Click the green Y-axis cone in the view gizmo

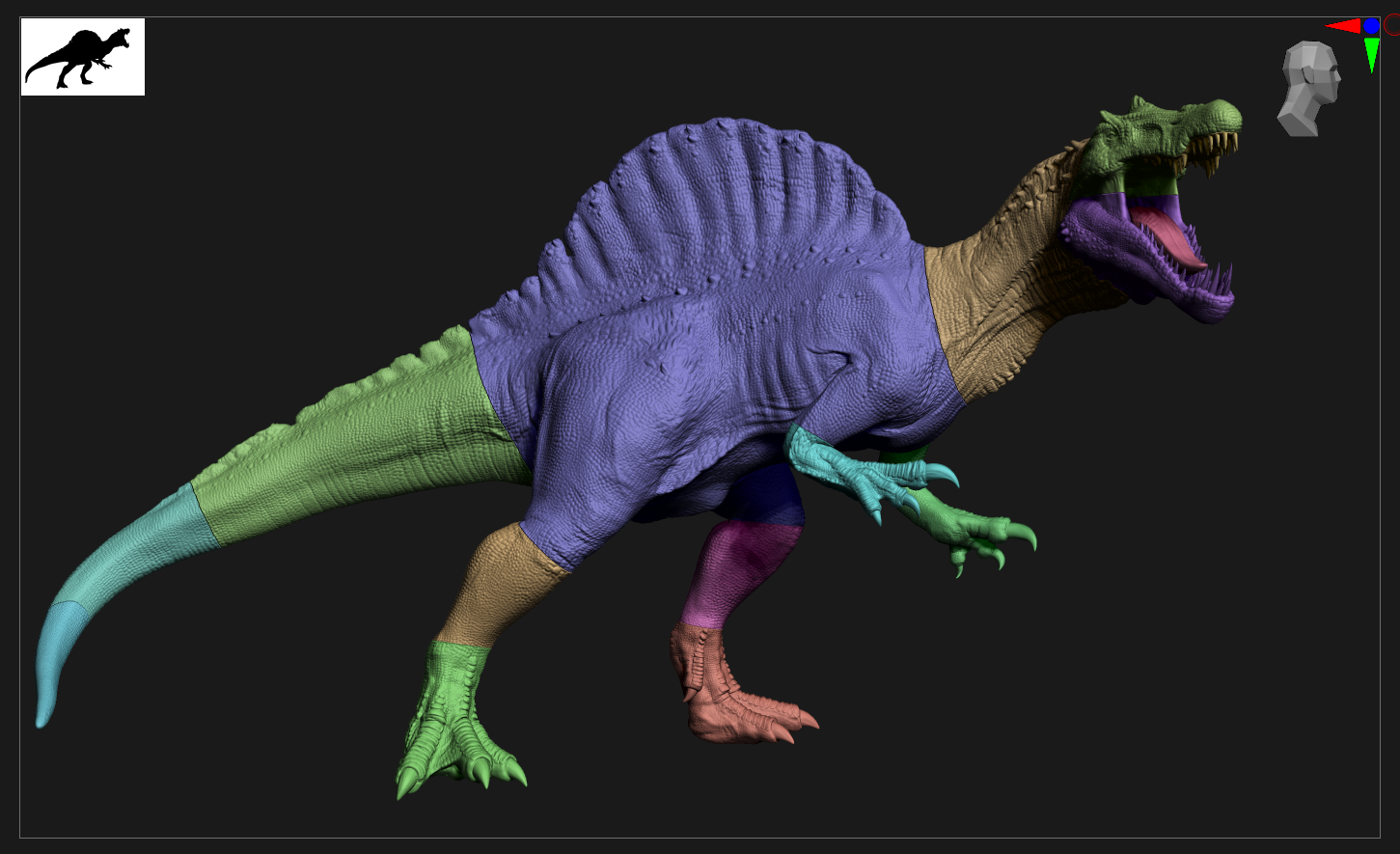(1371, 54)
